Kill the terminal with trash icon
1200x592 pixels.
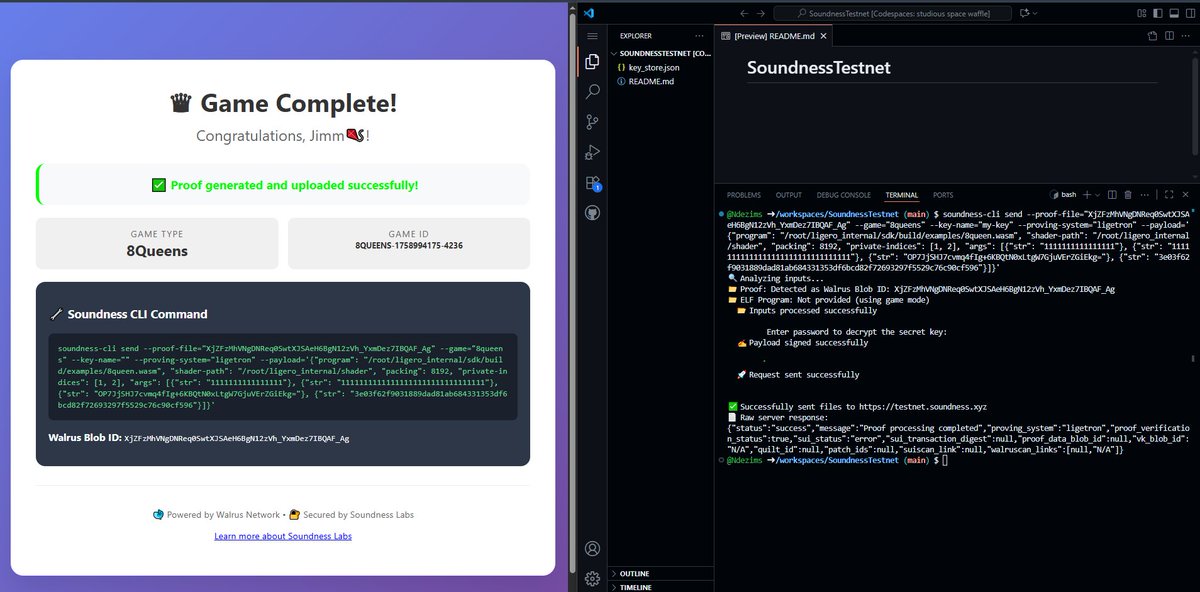[1128, 195]
